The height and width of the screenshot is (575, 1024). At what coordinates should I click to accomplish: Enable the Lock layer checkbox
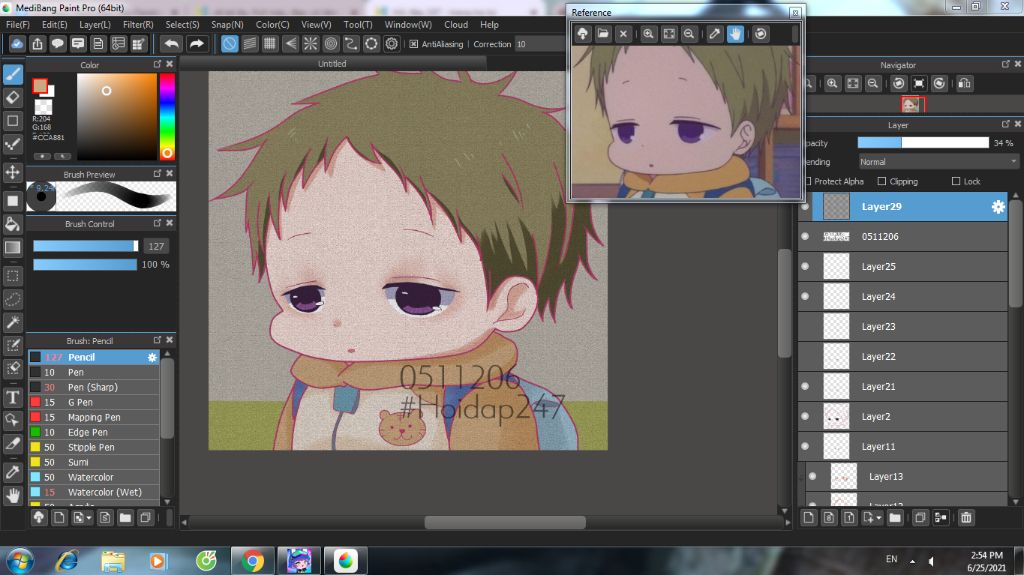click(956, 181)
